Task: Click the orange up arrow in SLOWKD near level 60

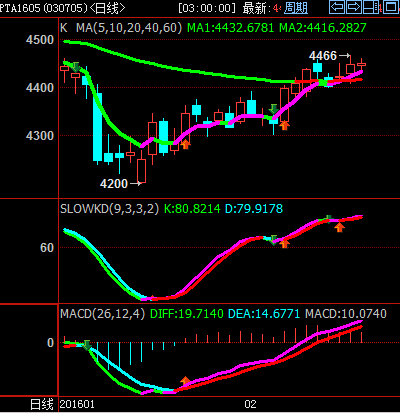Action: pyautogui.click(x=284, y=244)
